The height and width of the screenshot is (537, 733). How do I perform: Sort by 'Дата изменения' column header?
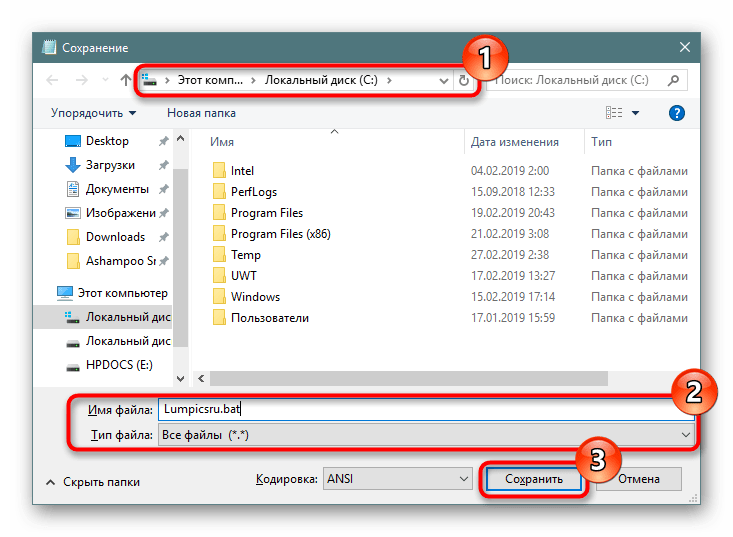click(x=514, y=142)
